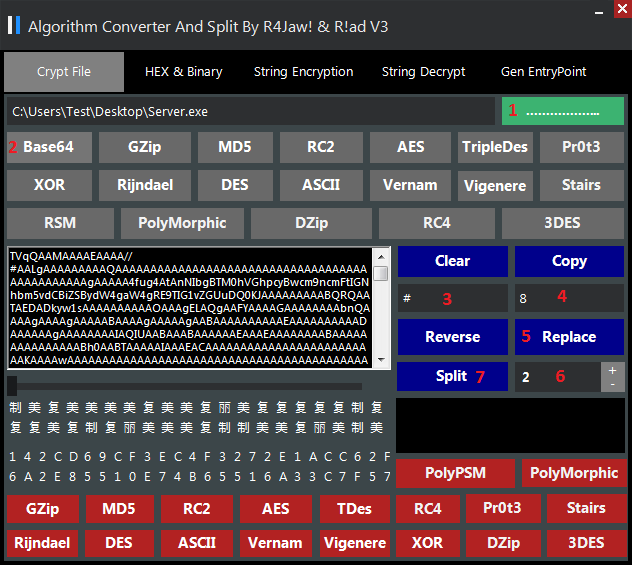Click the file path input field

coord(250,111)
